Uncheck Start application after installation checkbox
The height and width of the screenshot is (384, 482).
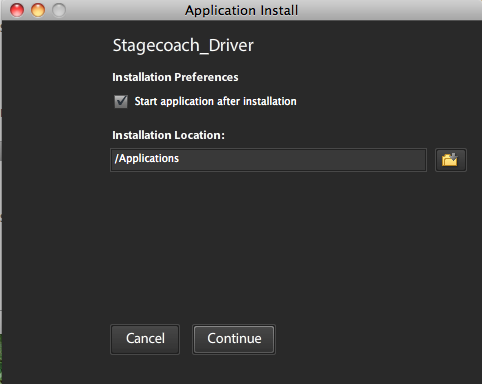pos(121,101)
